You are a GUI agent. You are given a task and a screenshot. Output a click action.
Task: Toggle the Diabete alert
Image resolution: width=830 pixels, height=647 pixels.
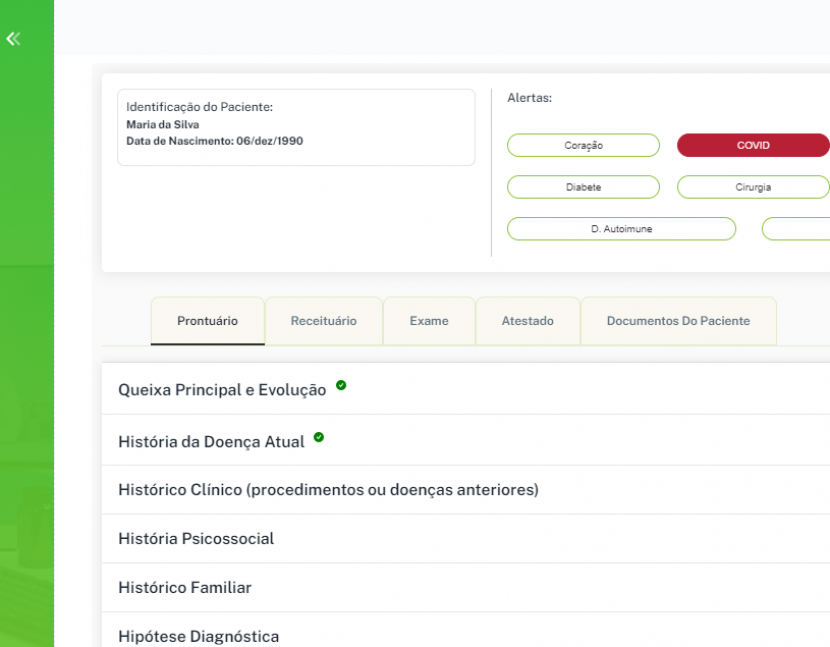tap(583, 187)
